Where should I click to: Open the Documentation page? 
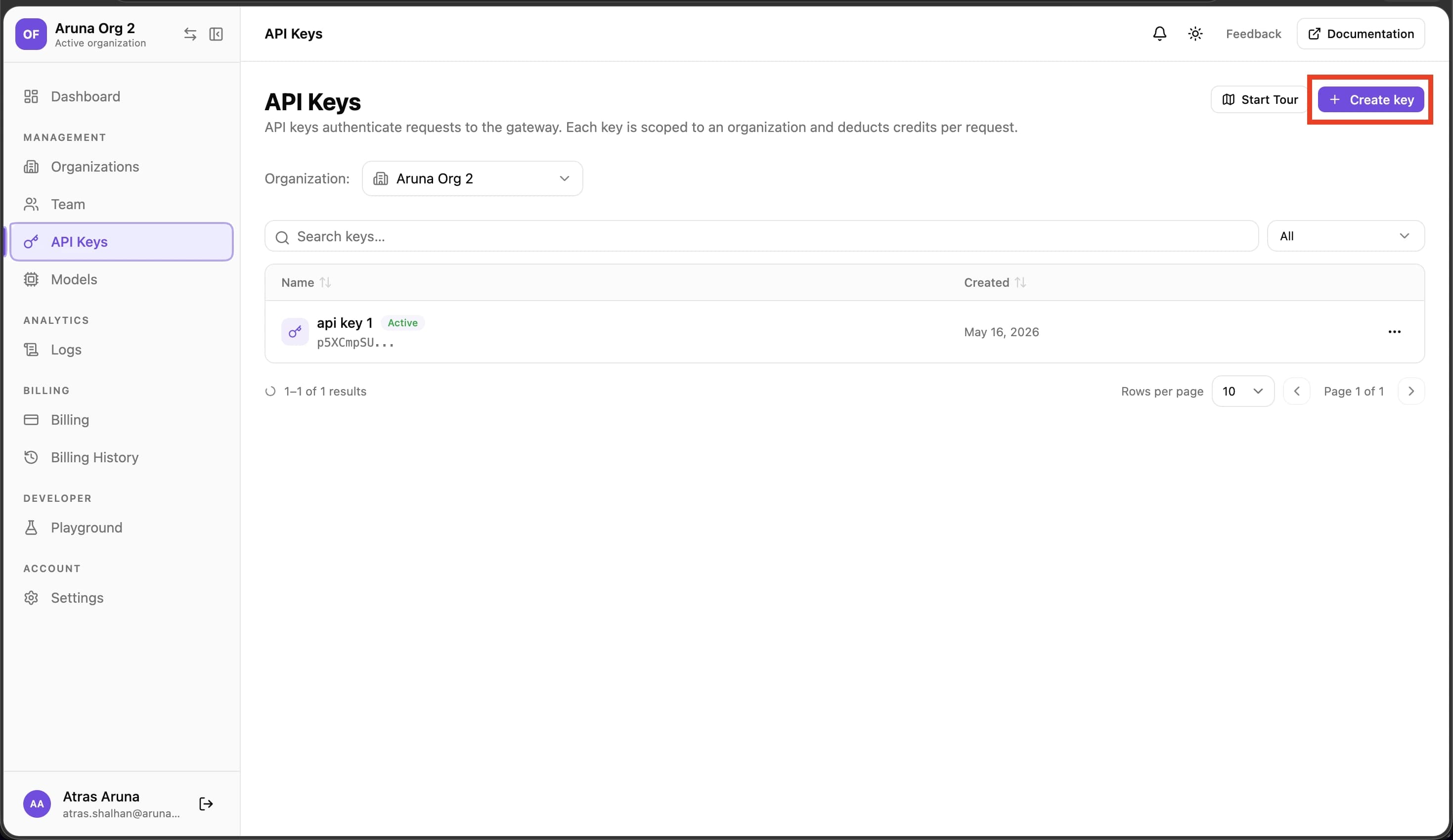1361,34
